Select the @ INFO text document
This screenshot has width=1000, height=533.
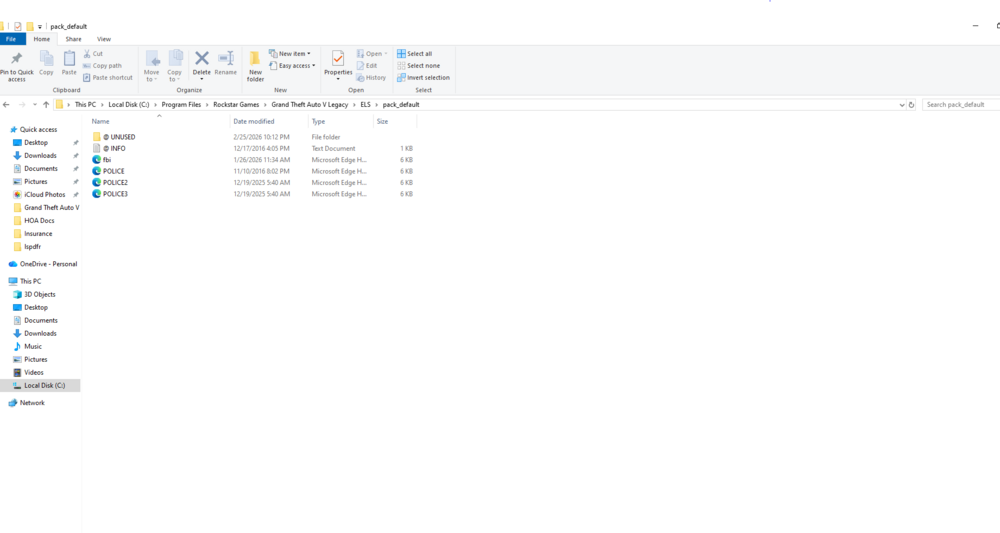click(x=114, y=149)
